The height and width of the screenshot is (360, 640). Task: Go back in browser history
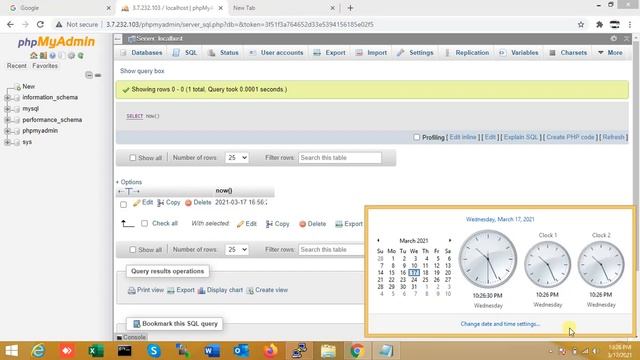tap(10, 24)
